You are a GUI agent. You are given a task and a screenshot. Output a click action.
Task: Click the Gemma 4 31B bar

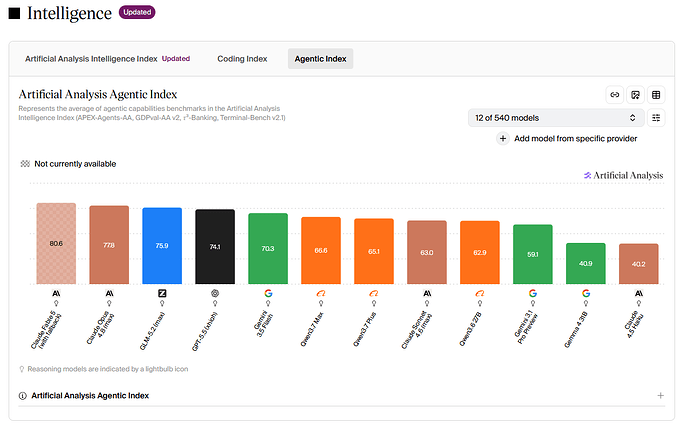pyautogui.click(x=586, y=263)
